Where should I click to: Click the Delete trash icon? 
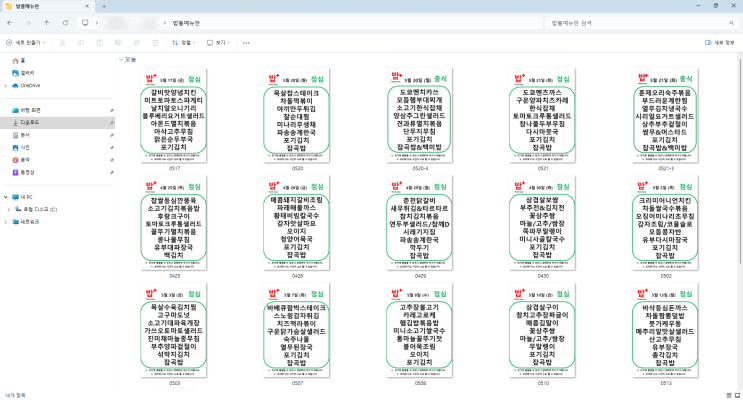point(155,43)
